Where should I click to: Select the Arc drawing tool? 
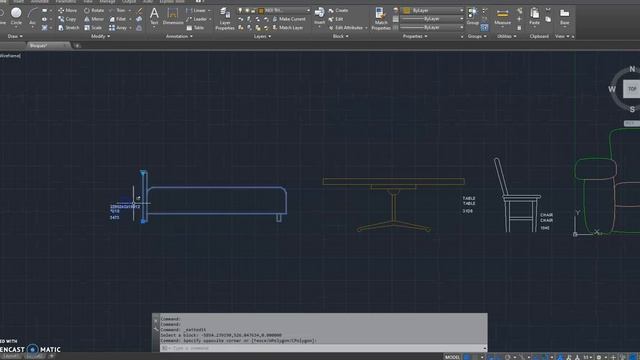point(32,16)
